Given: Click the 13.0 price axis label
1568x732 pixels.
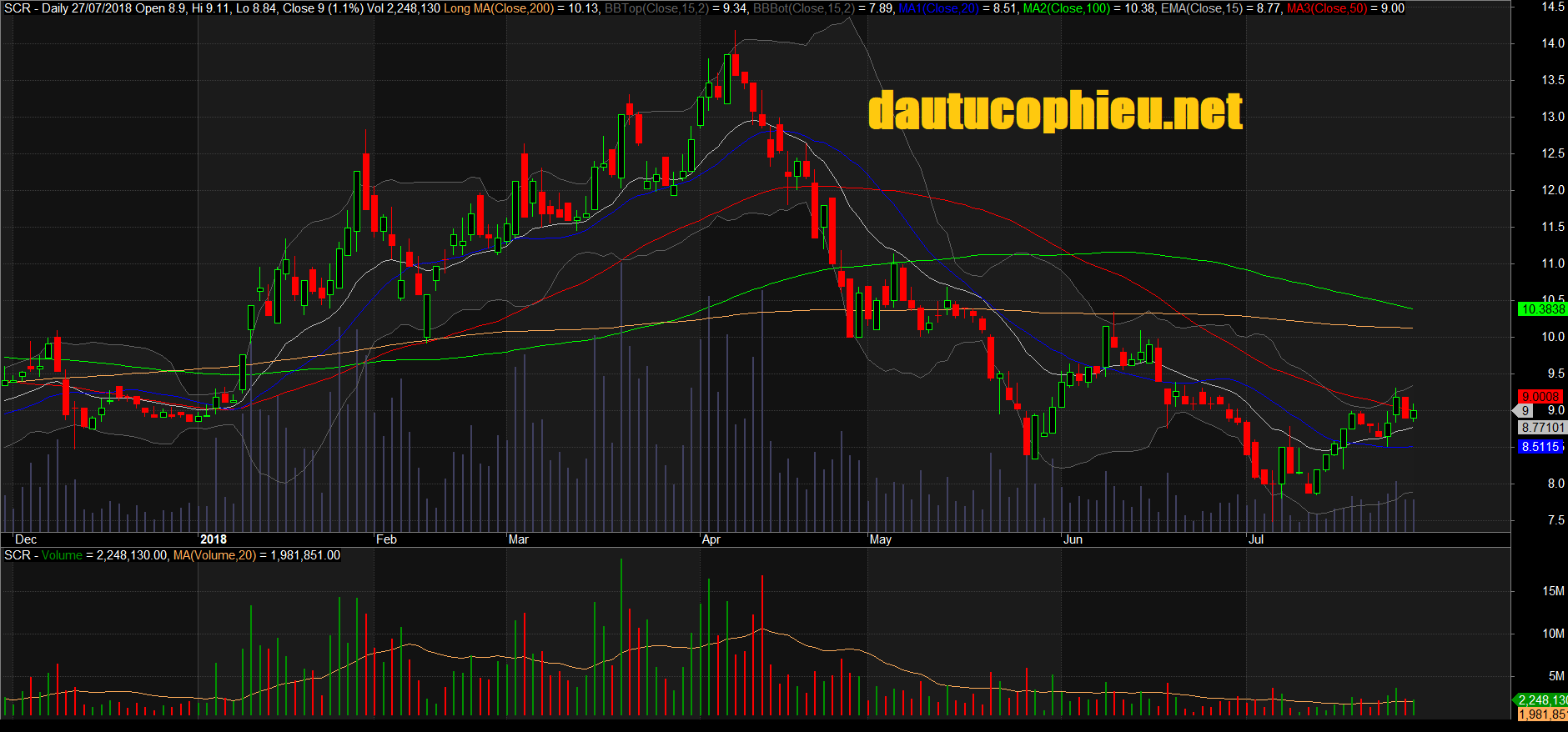Looking at the screenshot, I should point(1553,117).
